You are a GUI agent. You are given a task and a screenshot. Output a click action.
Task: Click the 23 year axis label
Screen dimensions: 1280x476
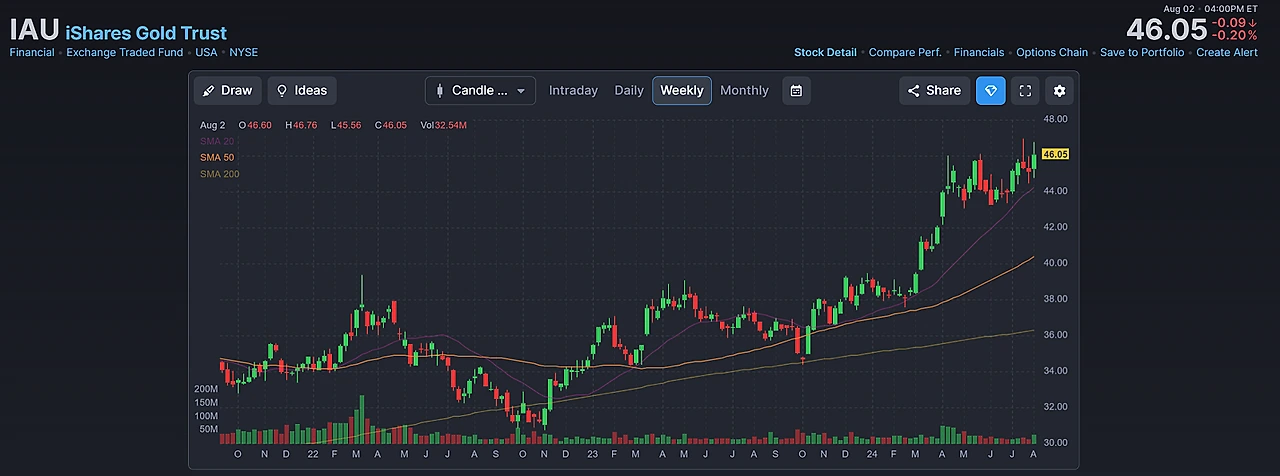(x=592, y=453)
